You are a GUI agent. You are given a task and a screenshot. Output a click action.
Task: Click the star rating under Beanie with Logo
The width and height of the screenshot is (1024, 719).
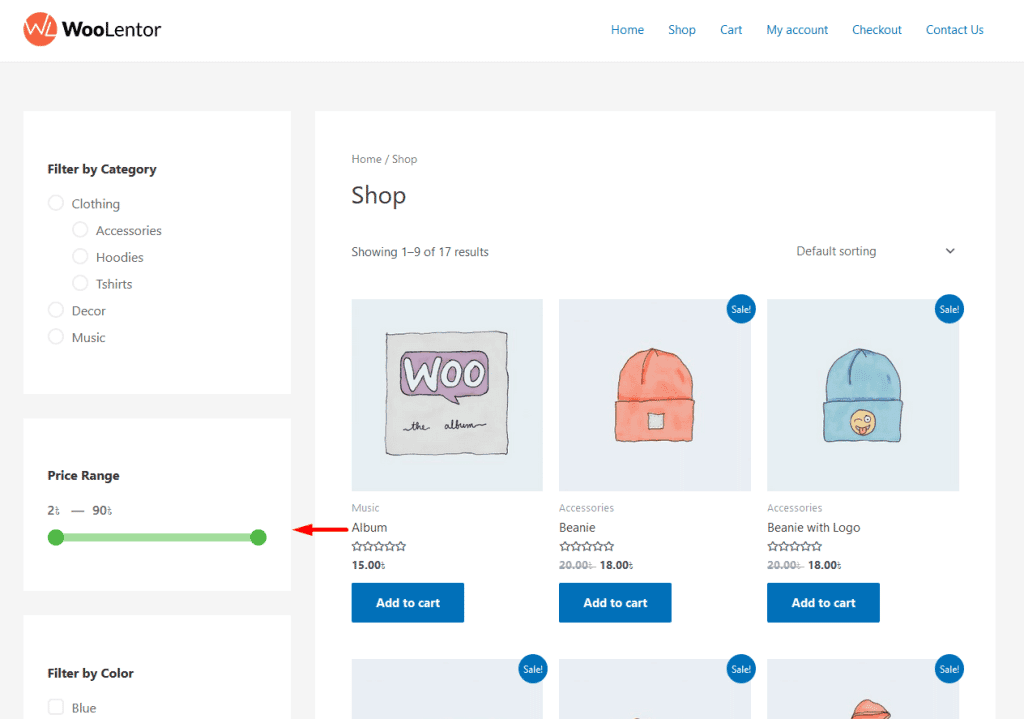[795, 547]
